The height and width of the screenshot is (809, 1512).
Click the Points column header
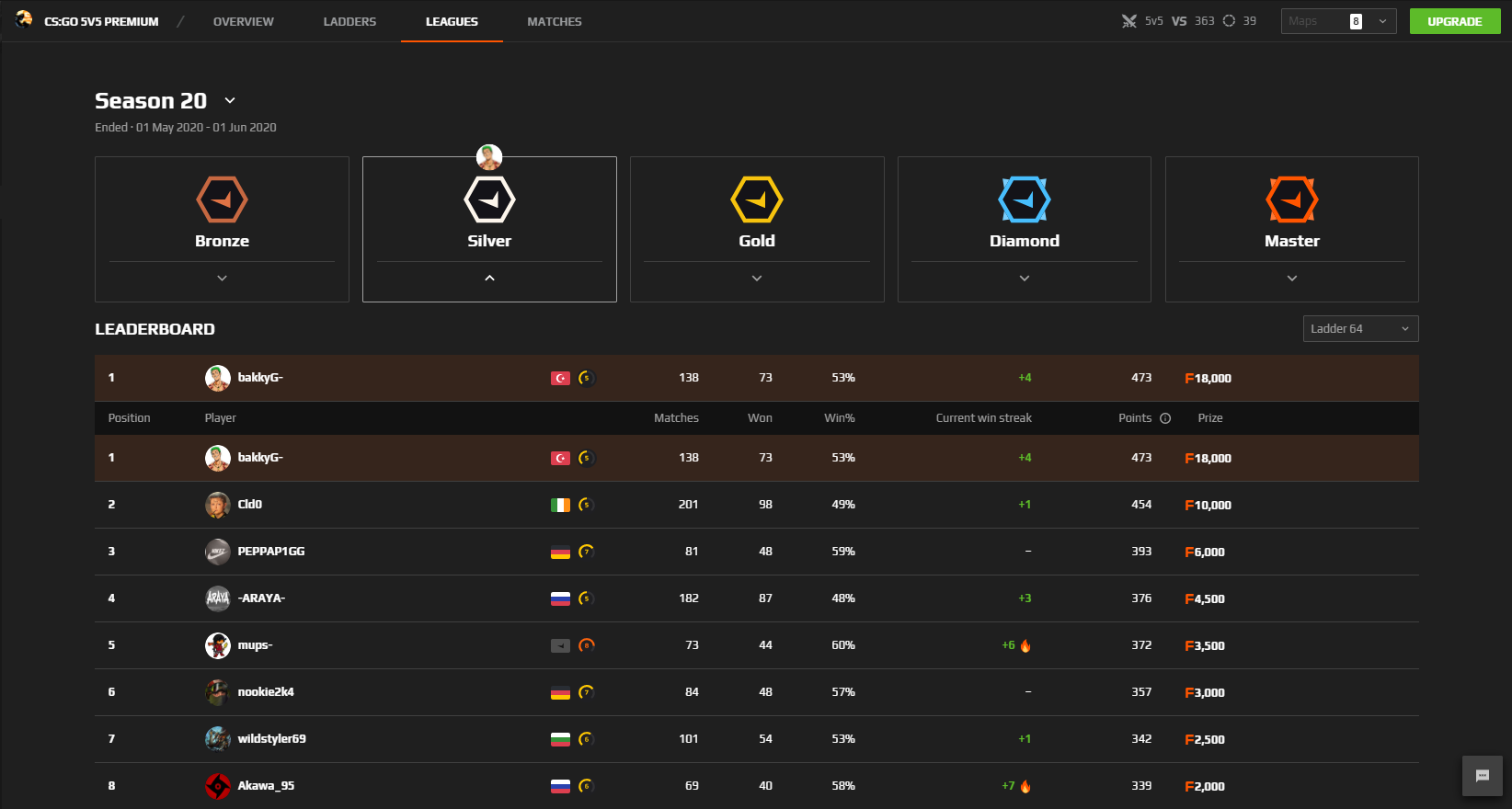pos(1135,418)
